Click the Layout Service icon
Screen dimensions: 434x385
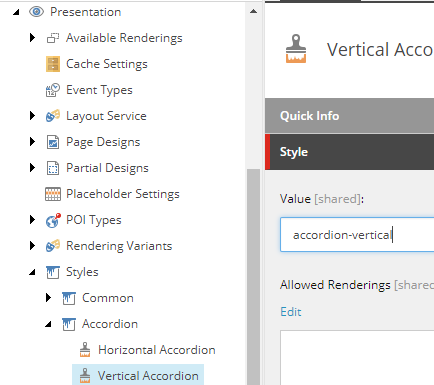53,116
